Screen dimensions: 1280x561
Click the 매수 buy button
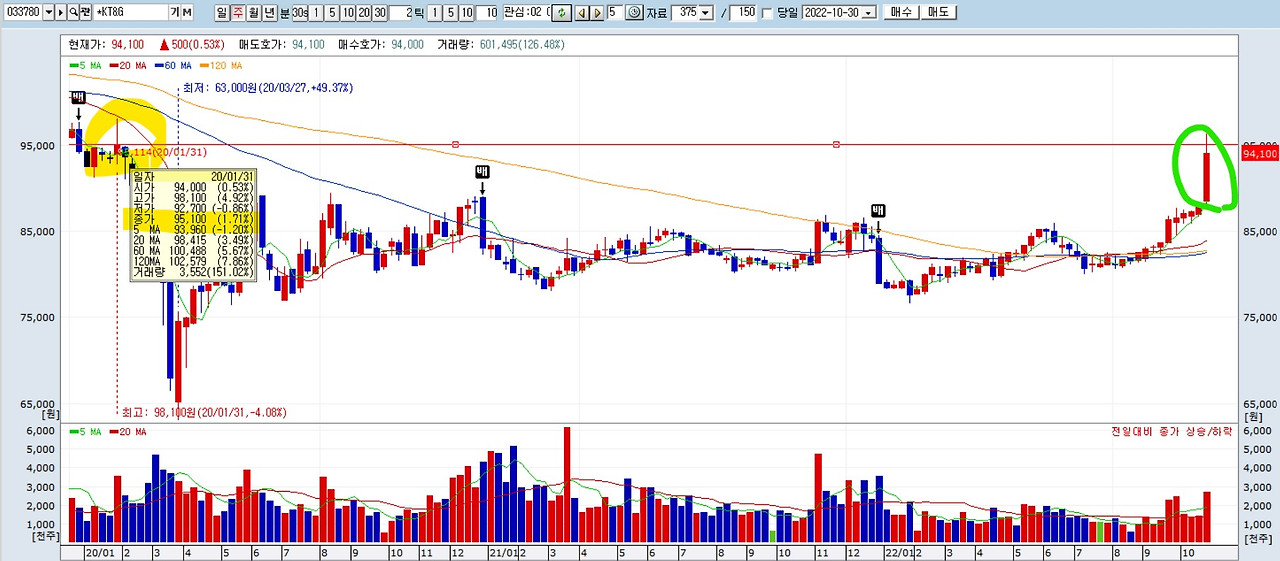(x=901, y=12)
